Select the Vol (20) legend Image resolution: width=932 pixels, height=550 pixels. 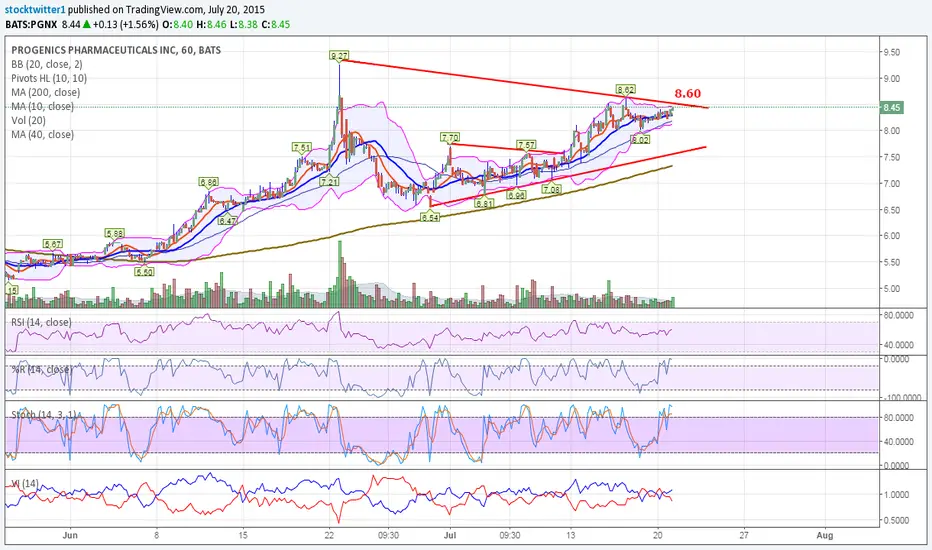tap(29, 120)
